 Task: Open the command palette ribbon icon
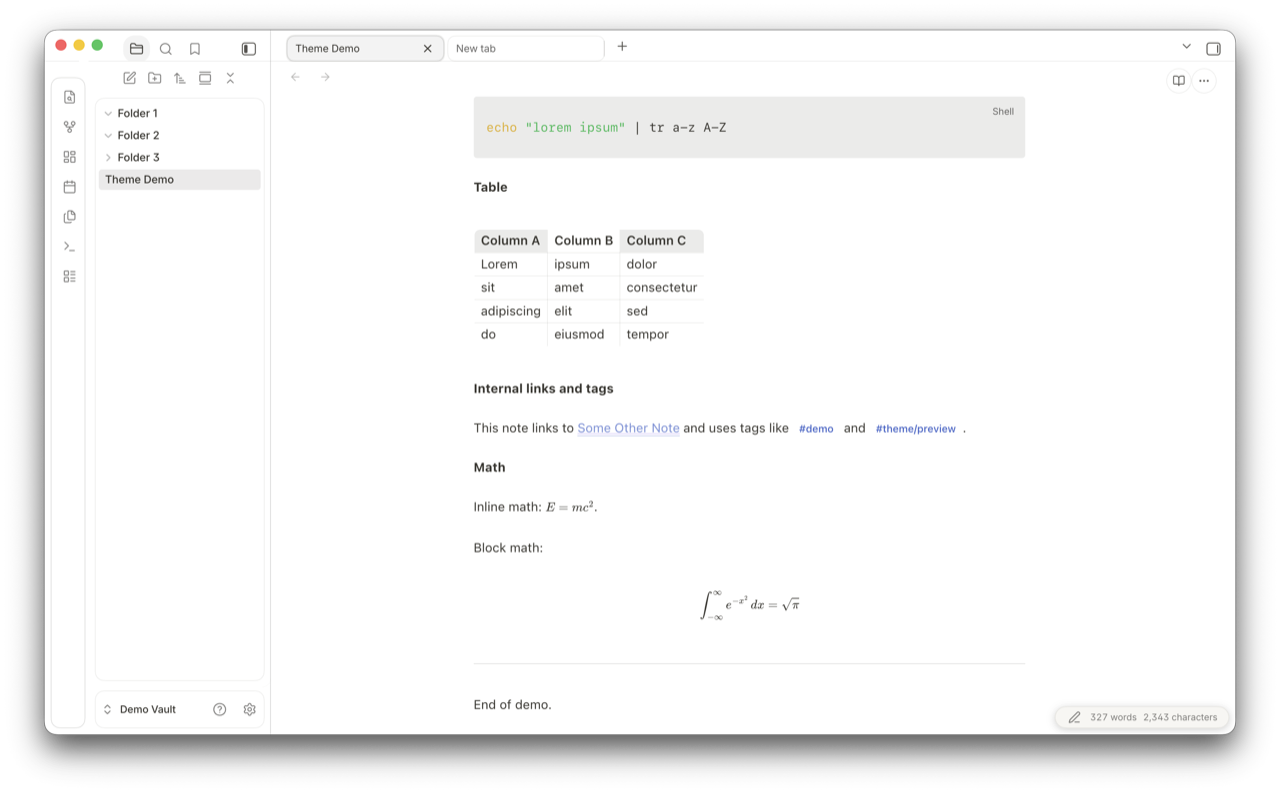pyautogui.click(x=69, y=246)
